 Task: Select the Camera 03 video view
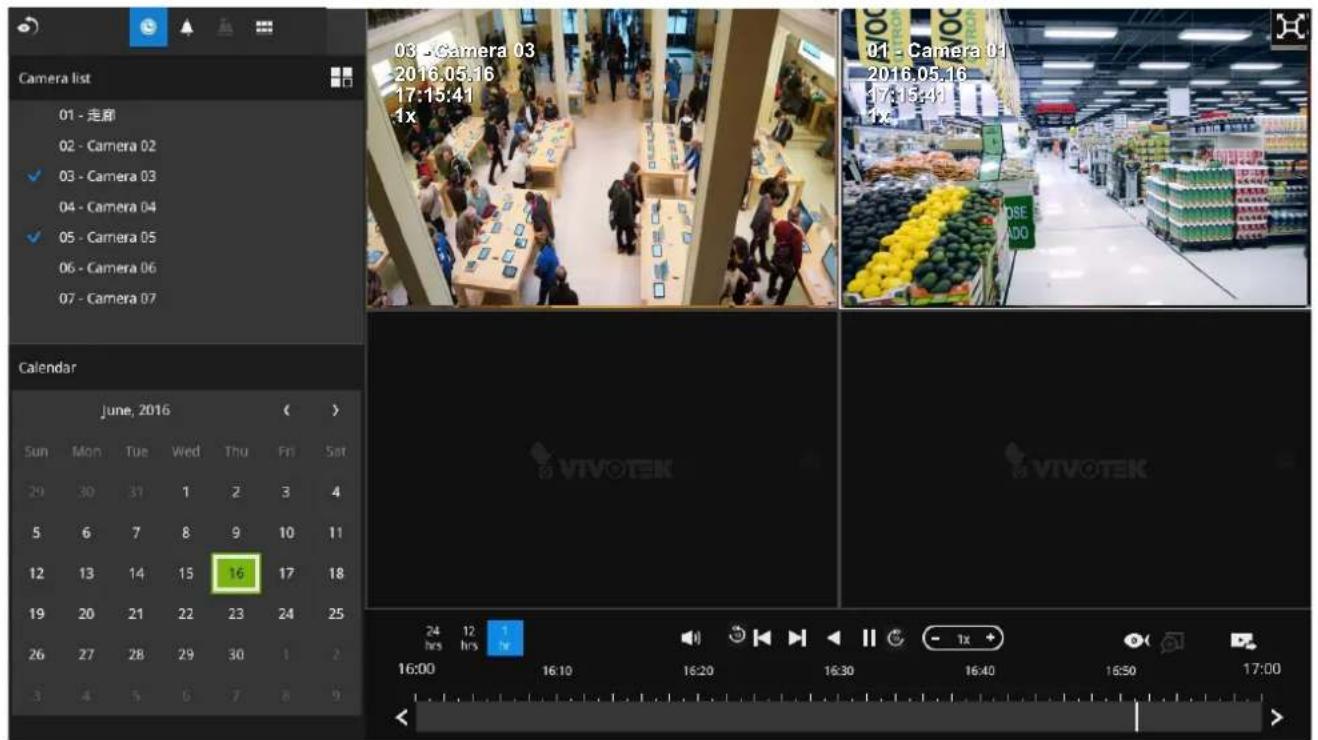coord(602,158)
